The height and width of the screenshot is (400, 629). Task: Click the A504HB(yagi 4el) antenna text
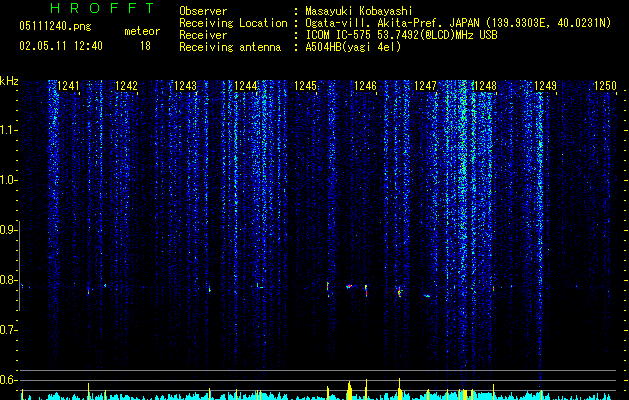coord(353,47)
